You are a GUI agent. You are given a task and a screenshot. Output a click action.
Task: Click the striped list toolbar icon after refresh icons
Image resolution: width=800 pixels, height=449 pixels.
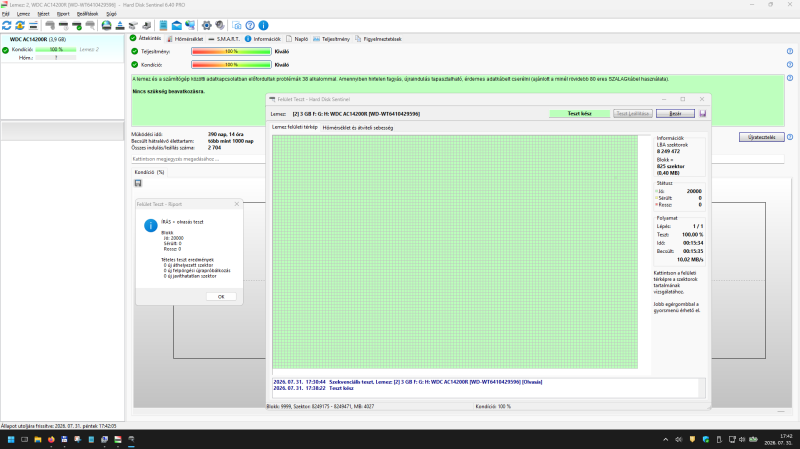pos(33,25)
